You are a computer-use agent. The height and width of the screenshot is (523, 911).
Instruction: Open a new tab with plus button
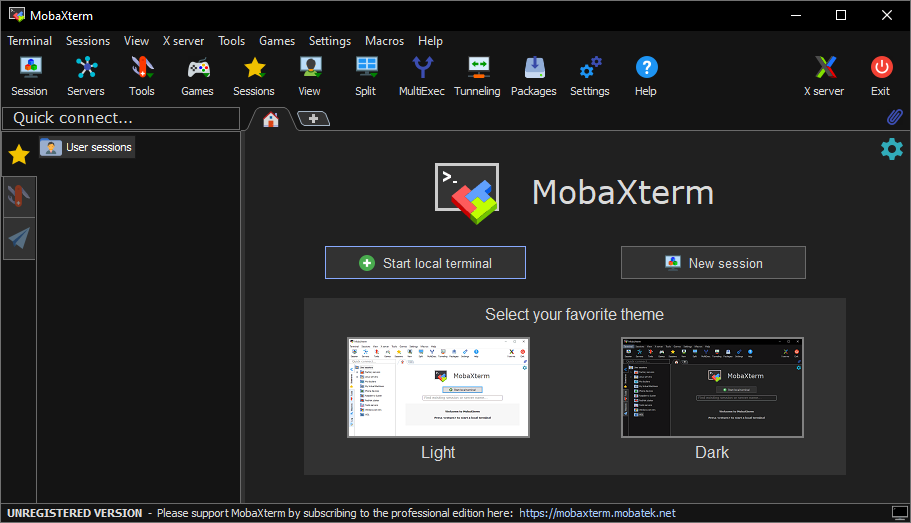[313, 119]
